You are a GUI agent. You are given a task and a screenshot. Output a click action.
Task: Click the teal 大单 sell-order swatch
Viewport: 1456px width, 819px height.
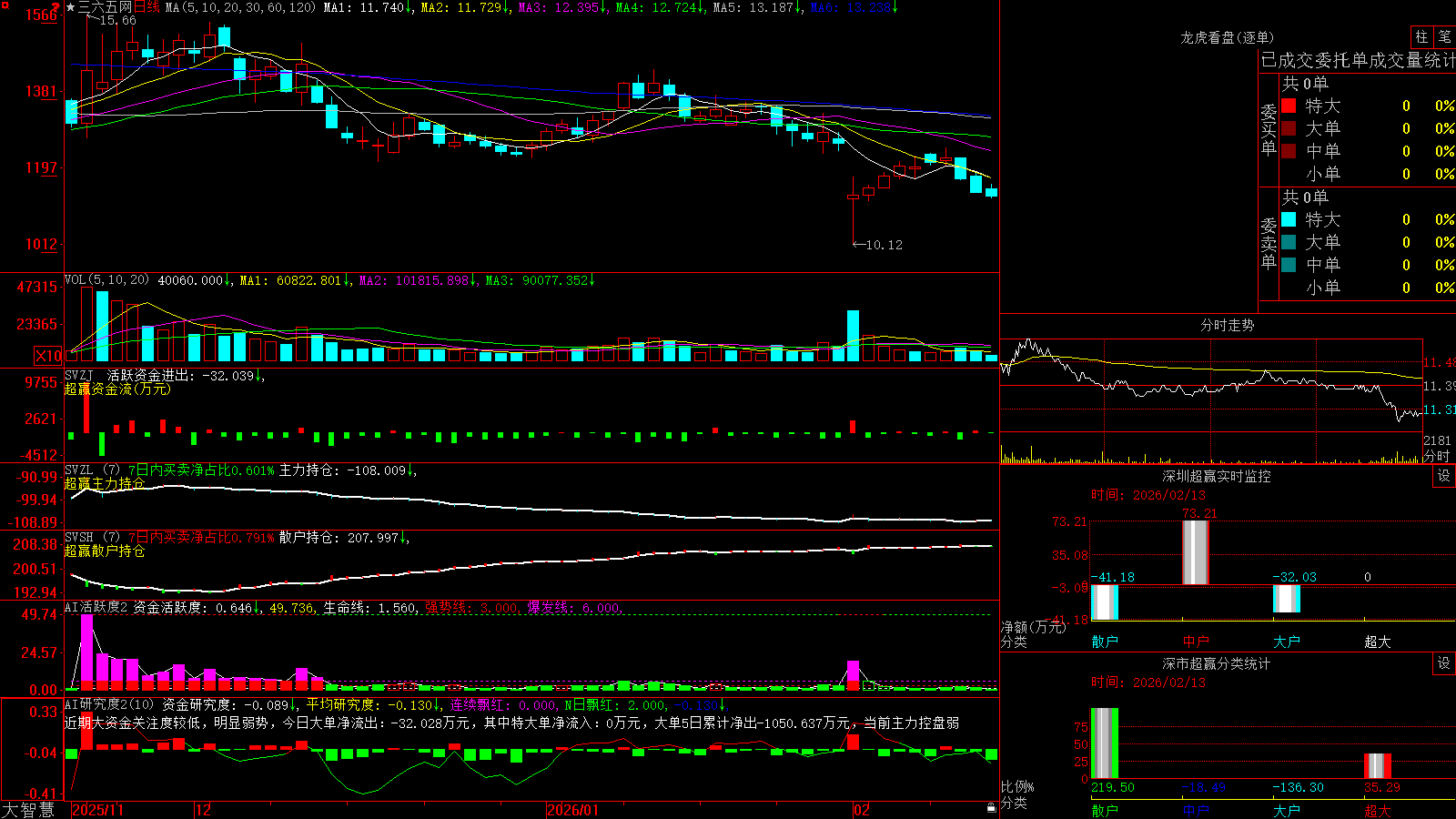click(x=1289, y=242)
